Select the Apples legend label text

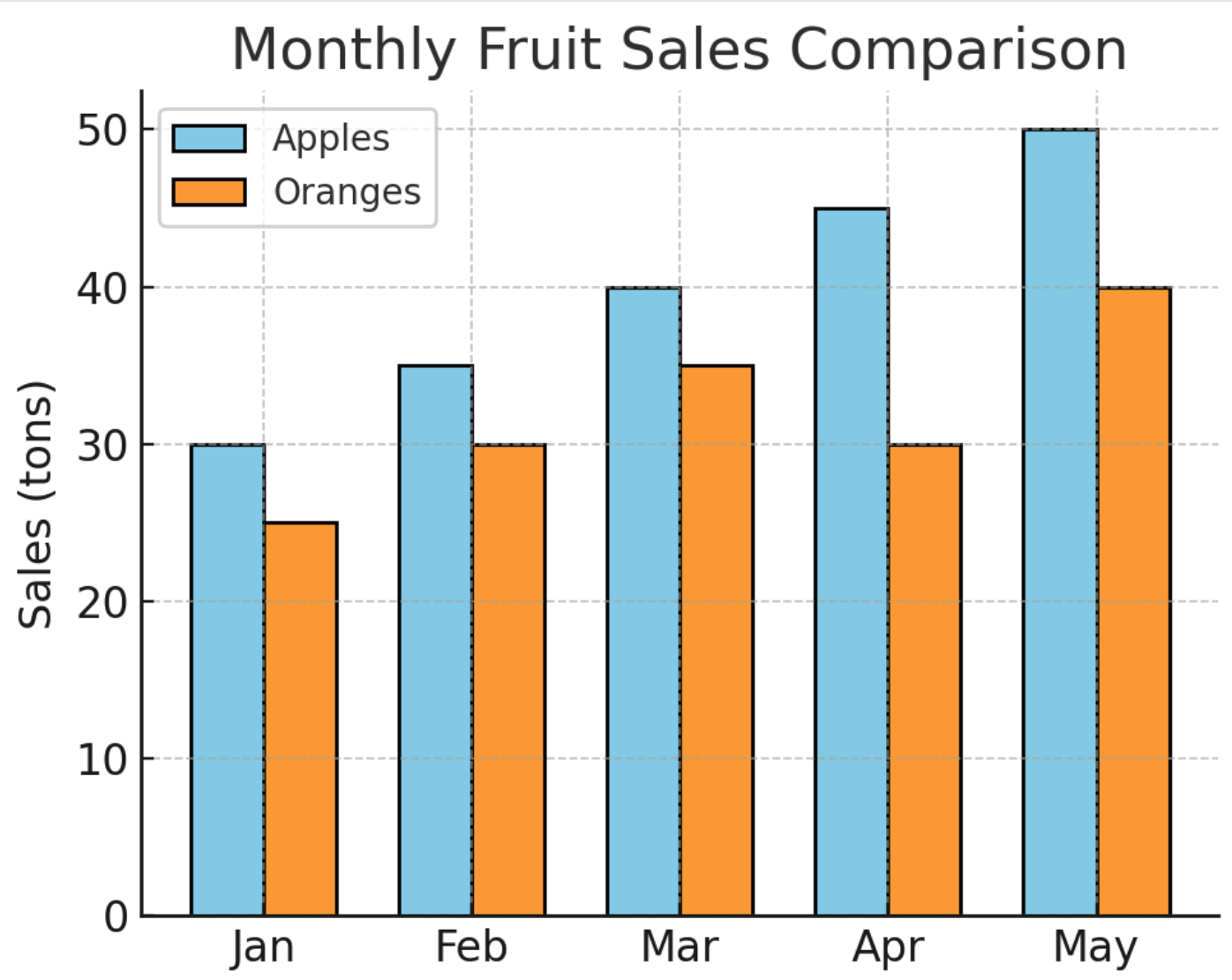click(331, 139)
